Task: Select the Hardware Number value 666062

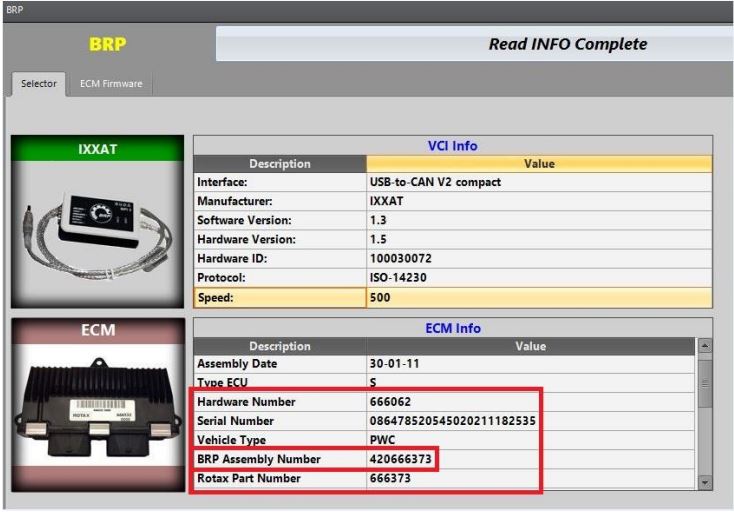Action: pyautogui.click(x=389, y=402)
